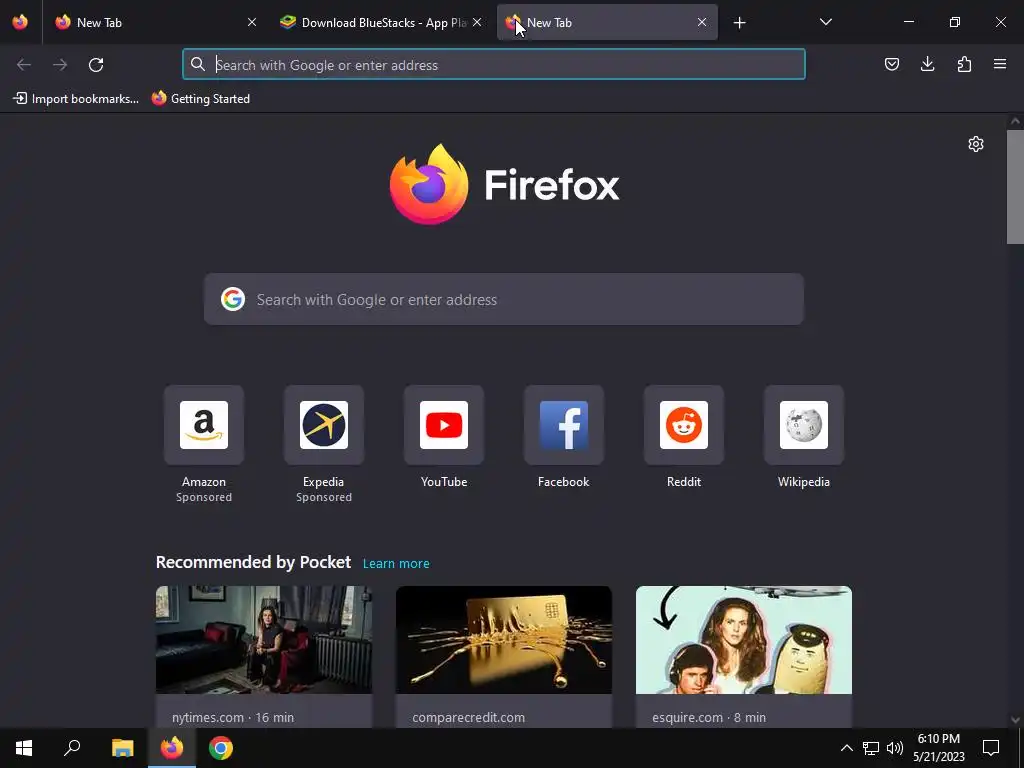Switch to Download BlueStacks tab
The height and width of the screenshot is (768, 1024).
381,22
